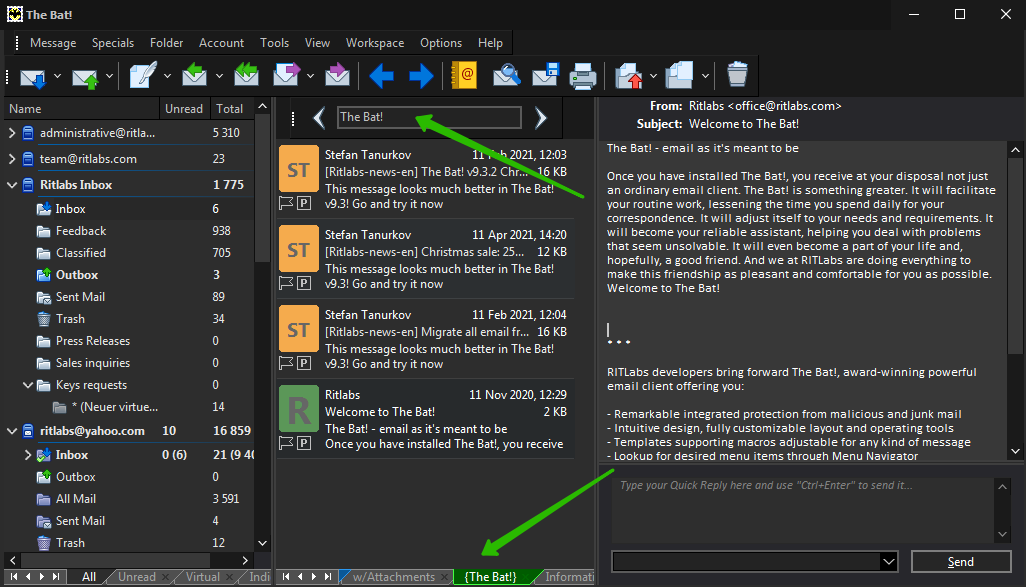
Task: Open the Quick Reply template combo box
Action: point(754,561)
